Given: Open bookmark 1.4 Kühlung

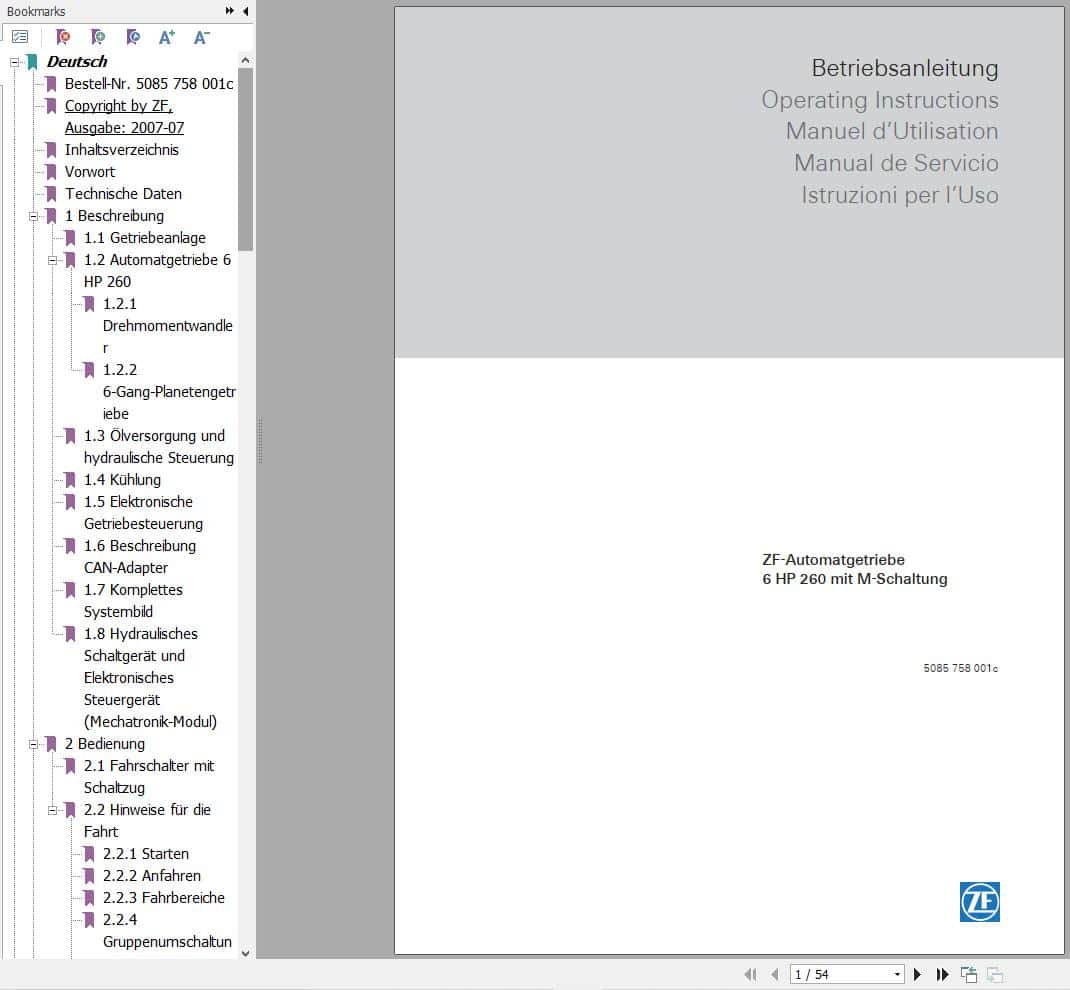Looking at the screenshot, I should tap(122, 480).
